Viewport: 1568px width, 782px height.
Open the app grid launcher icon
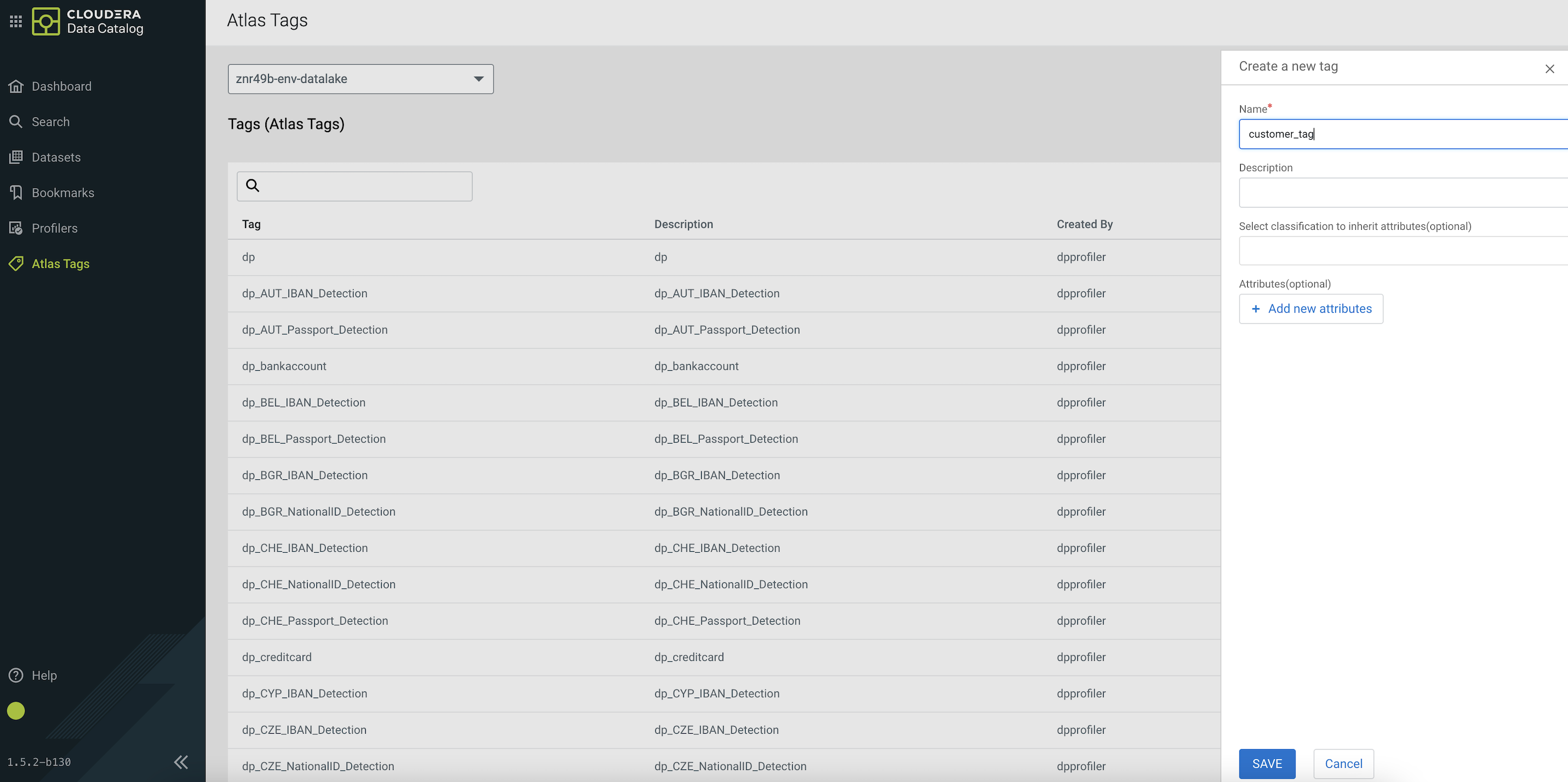(x=16, y=21)
